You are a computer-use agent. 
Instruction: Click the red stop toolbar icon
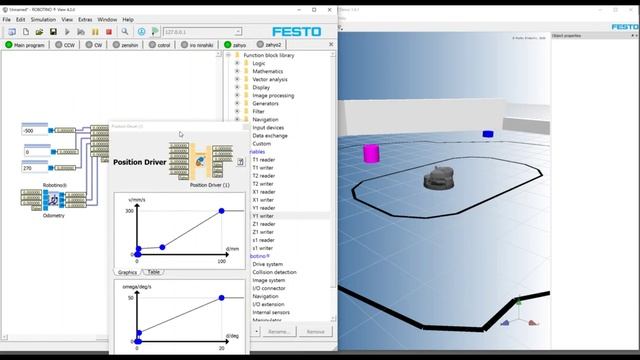pyautogui.click(x=109, y=32)
